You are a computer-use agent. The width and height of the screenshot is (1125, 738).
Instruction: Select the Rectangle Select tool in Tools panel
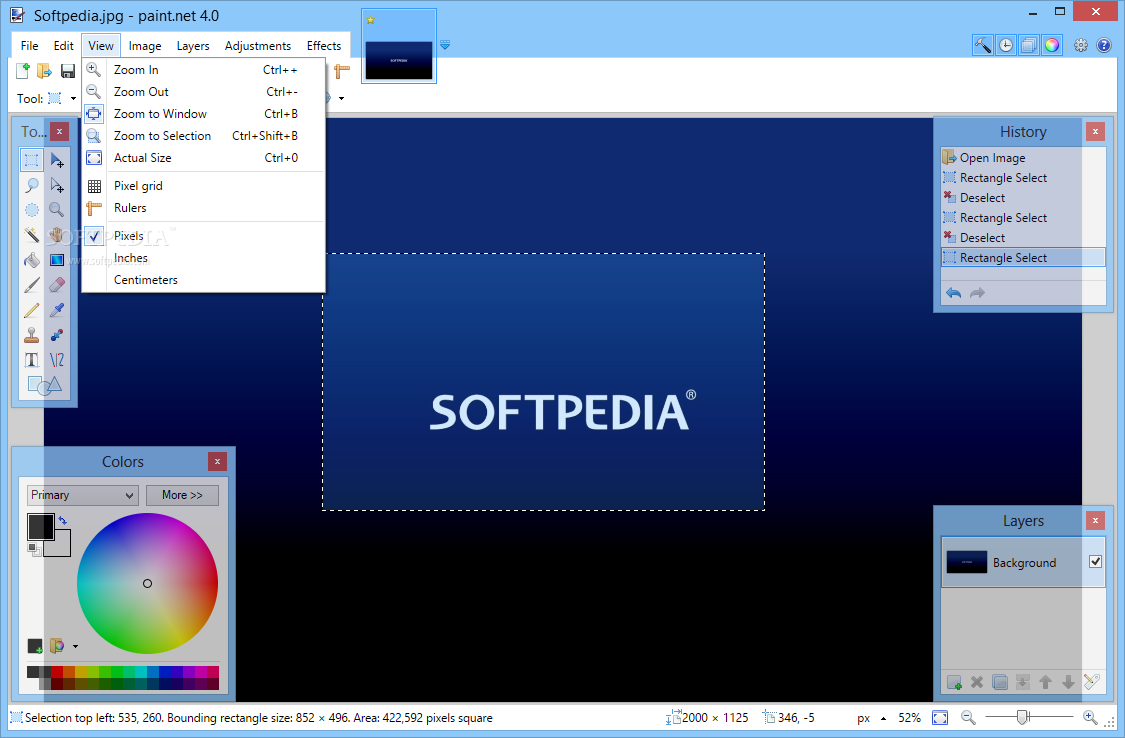pos(32,159)
